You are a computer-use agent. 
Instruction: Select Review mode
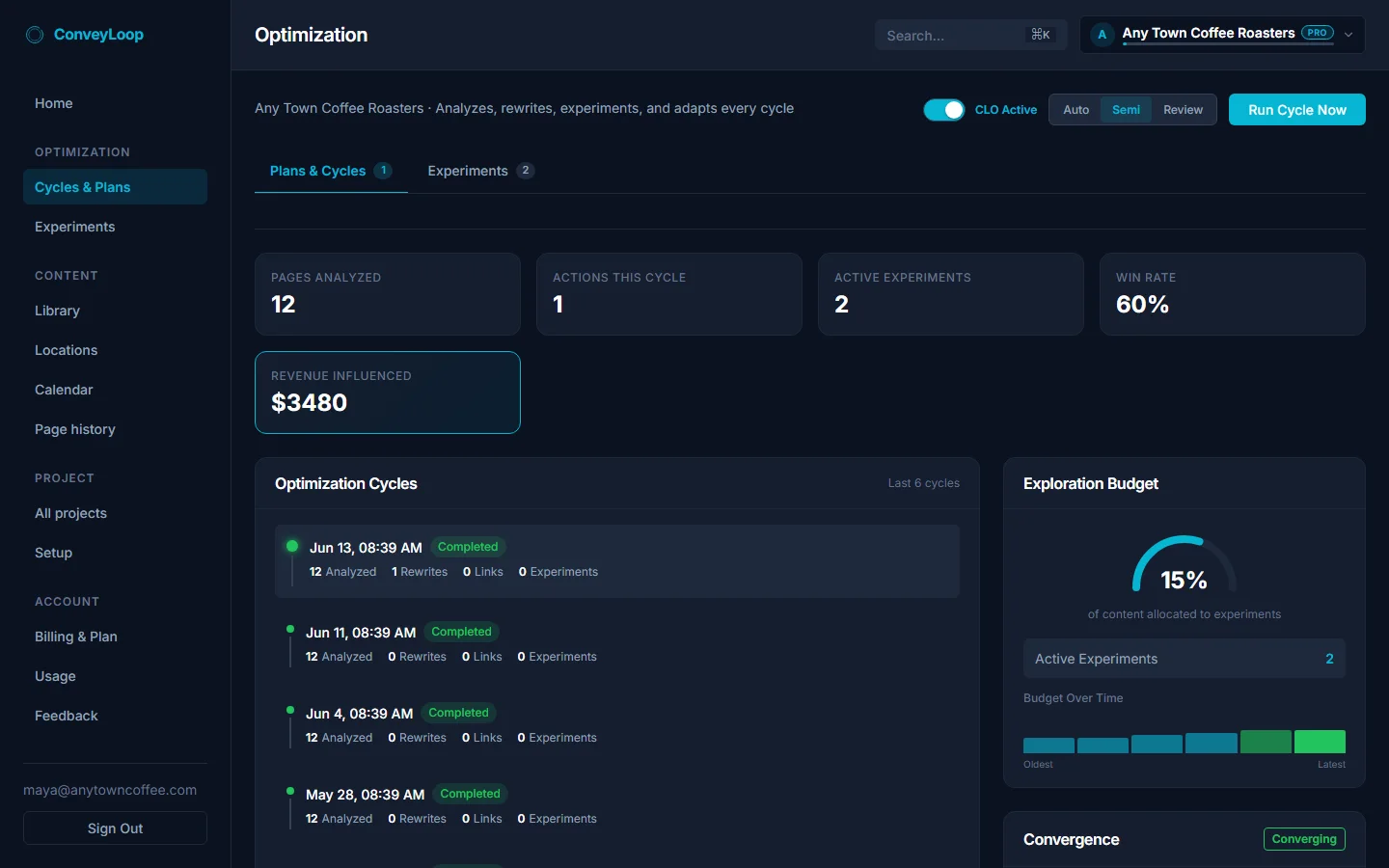coord(1183,110)
